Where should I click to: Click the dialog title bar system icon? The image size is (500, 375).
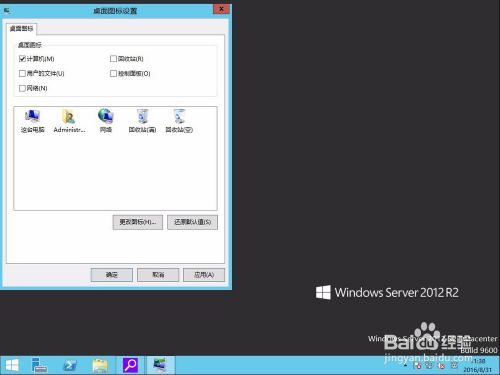coord(7,10)
